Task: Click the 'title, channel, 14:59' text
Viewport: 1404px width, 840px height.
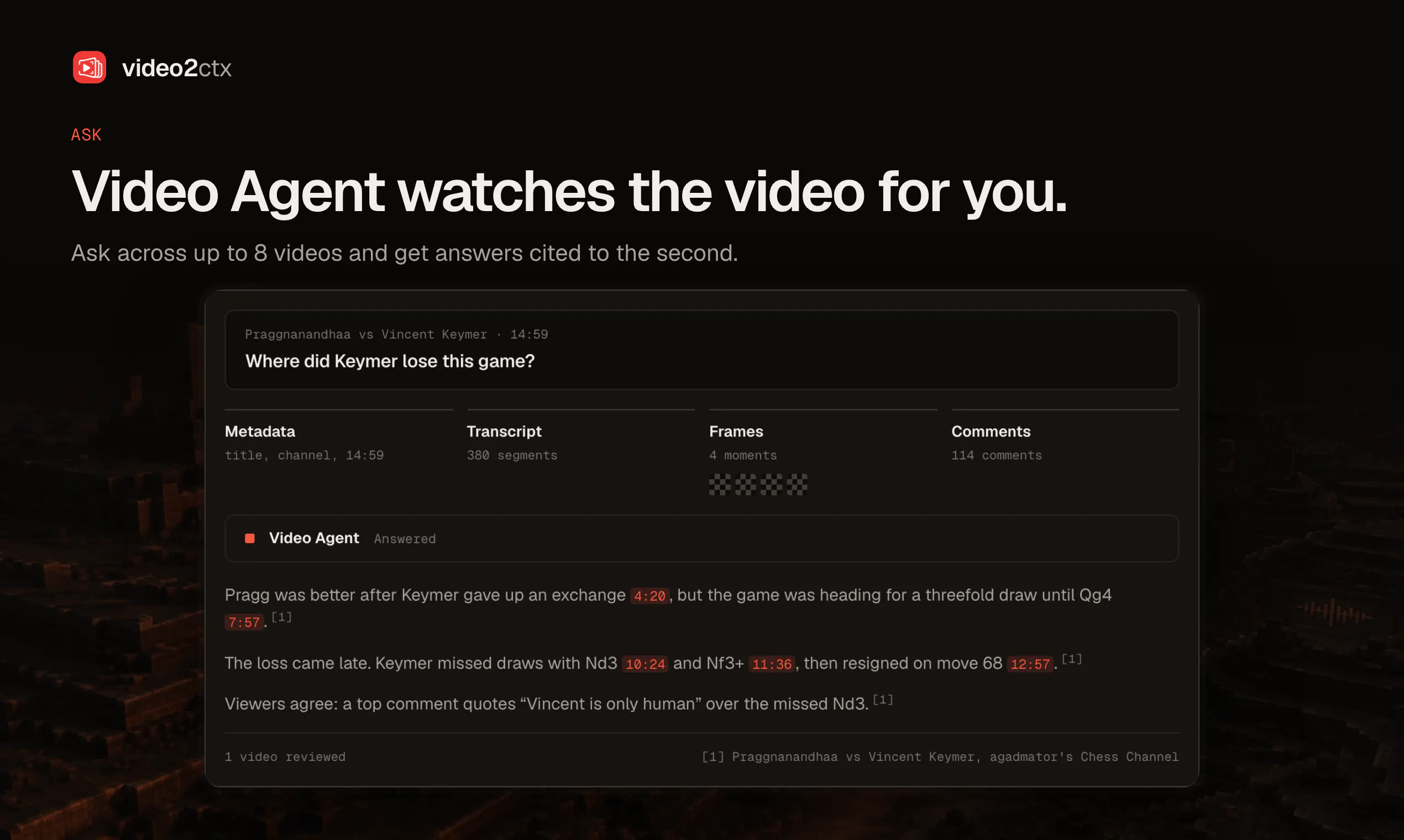Action: [304, 455]
